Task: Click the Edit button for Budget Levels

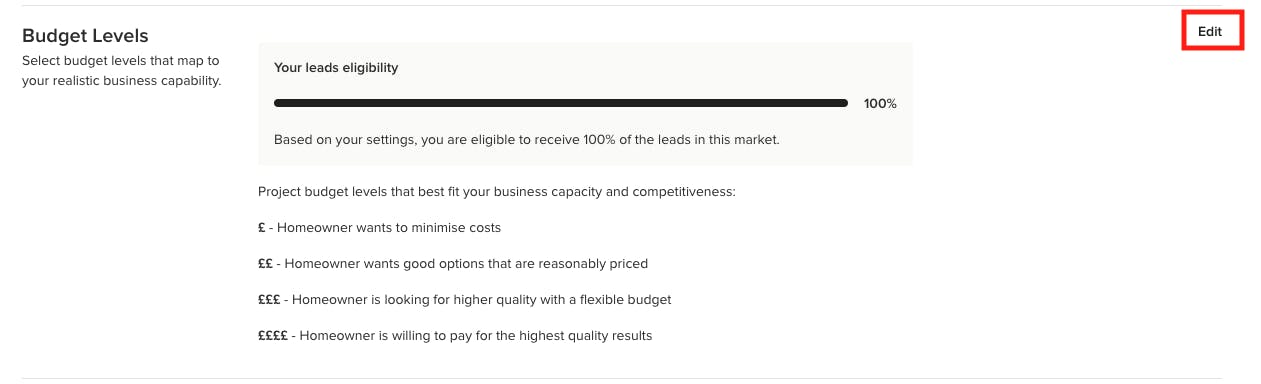Action: (x=1210, y=31)
